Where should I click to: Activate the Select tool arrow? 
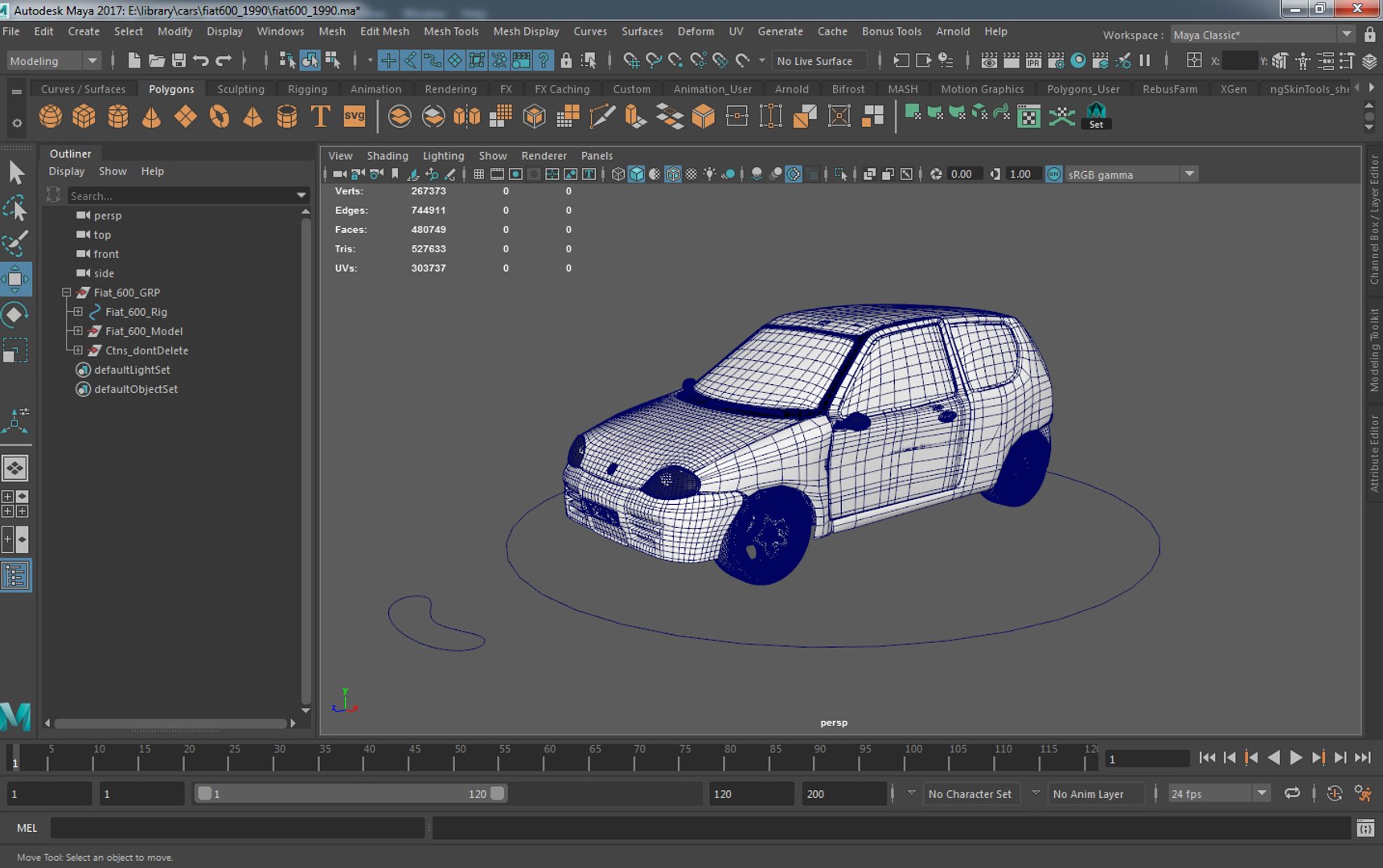coord(16,173)
